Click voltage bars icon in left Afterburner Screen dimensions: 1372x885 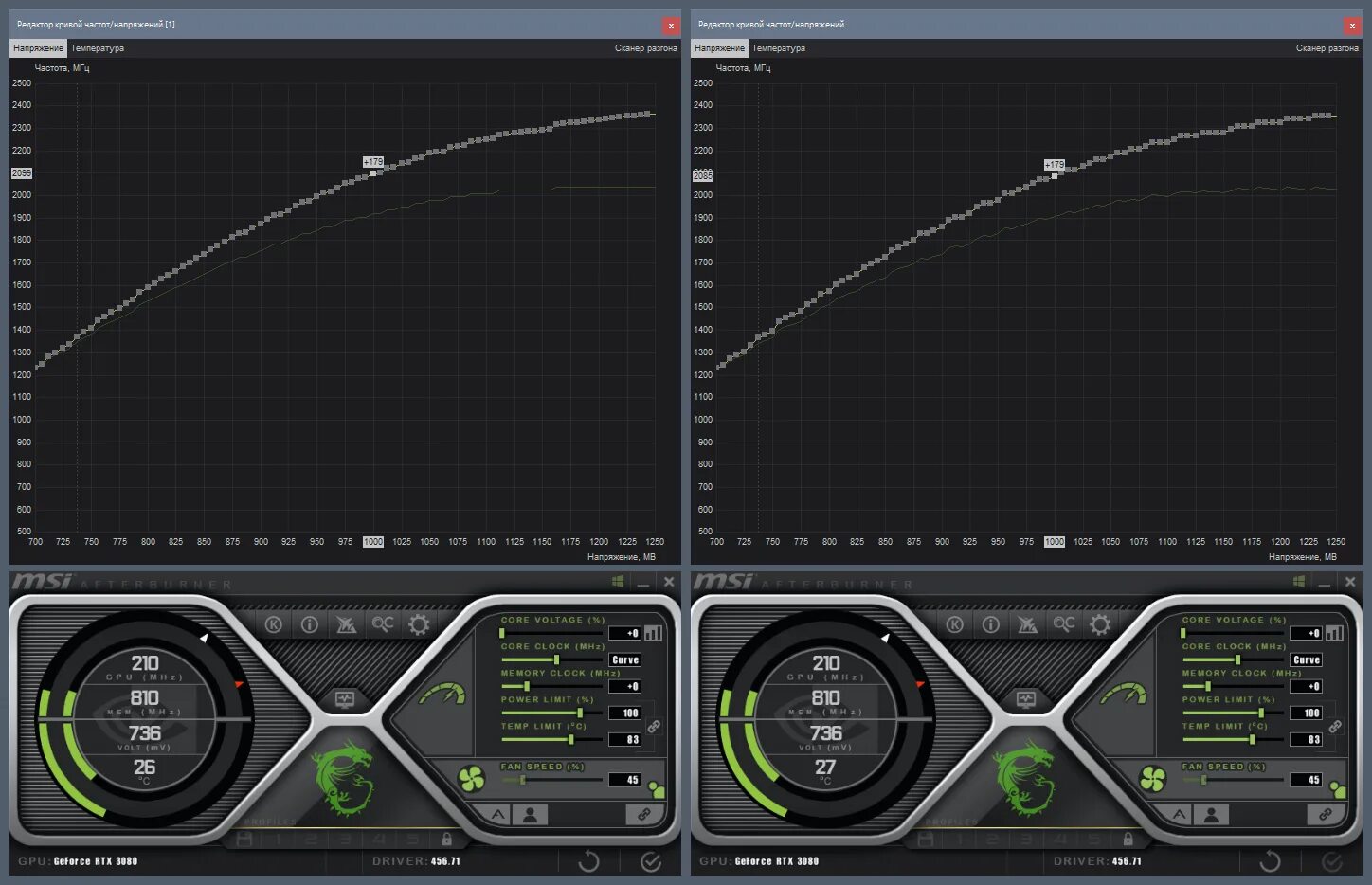coord(653,633)
